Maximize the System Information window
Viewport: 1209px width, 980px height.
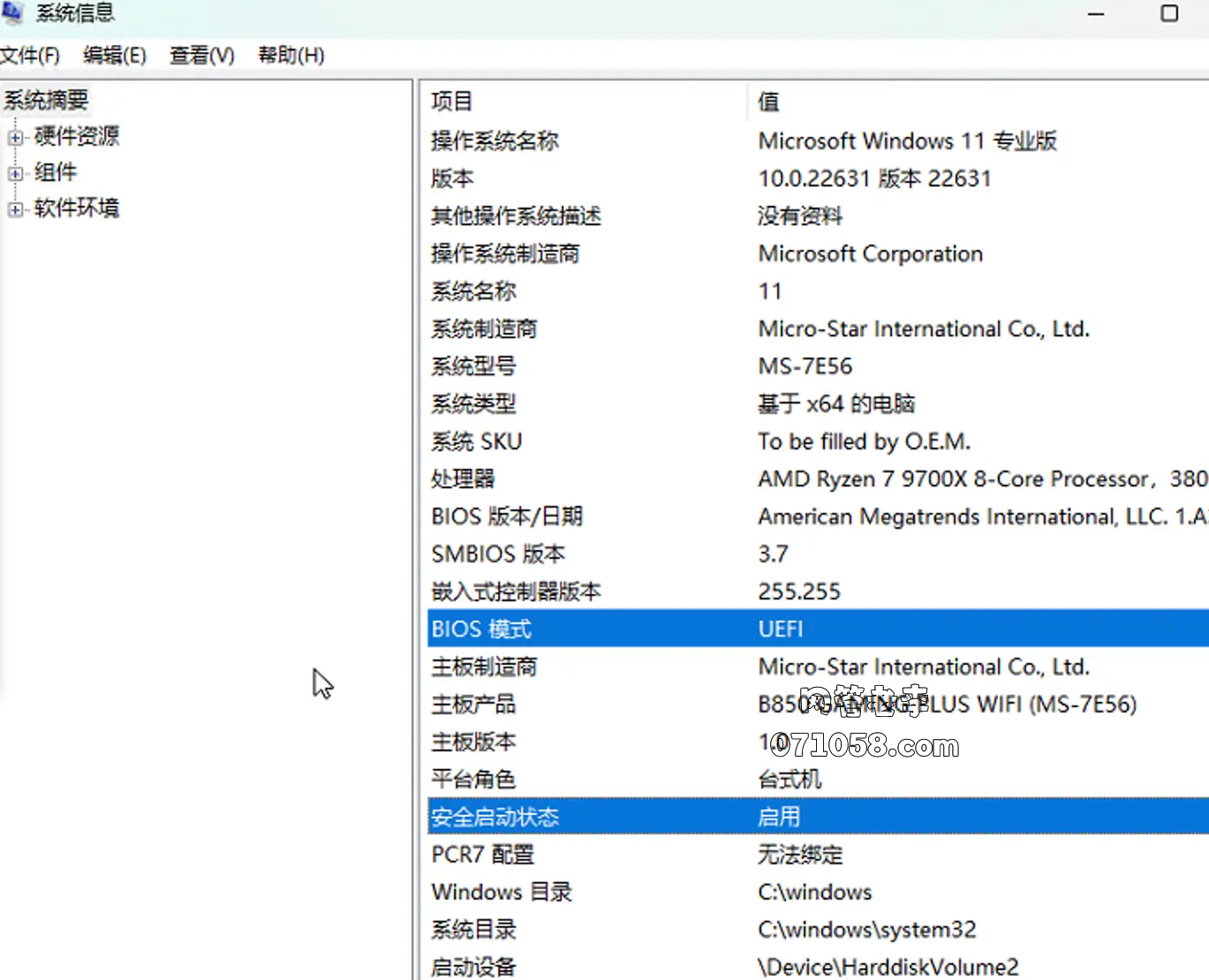(x=1169, y=13)
